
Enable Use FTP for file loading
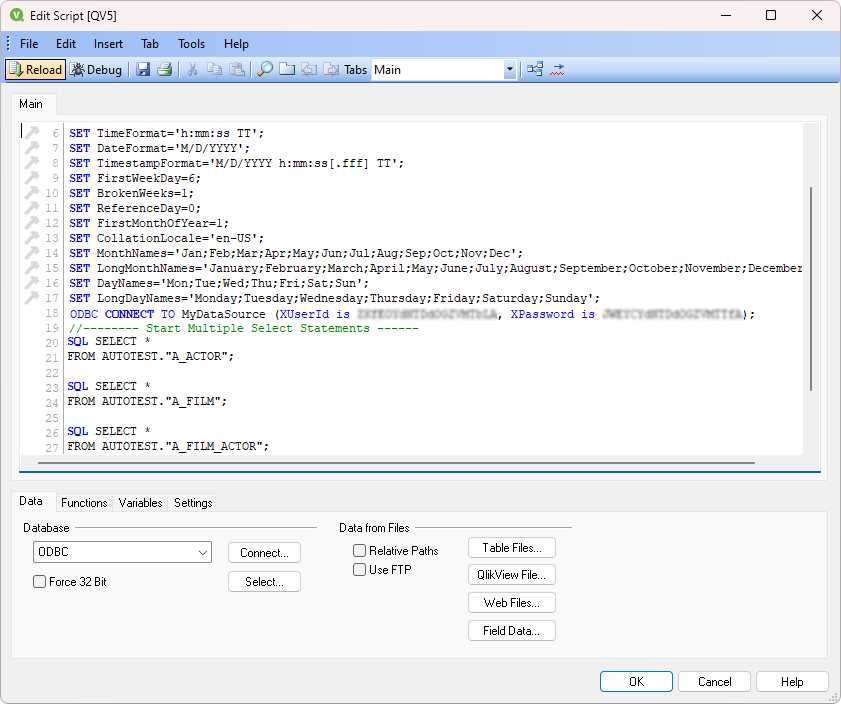[359, 569]
